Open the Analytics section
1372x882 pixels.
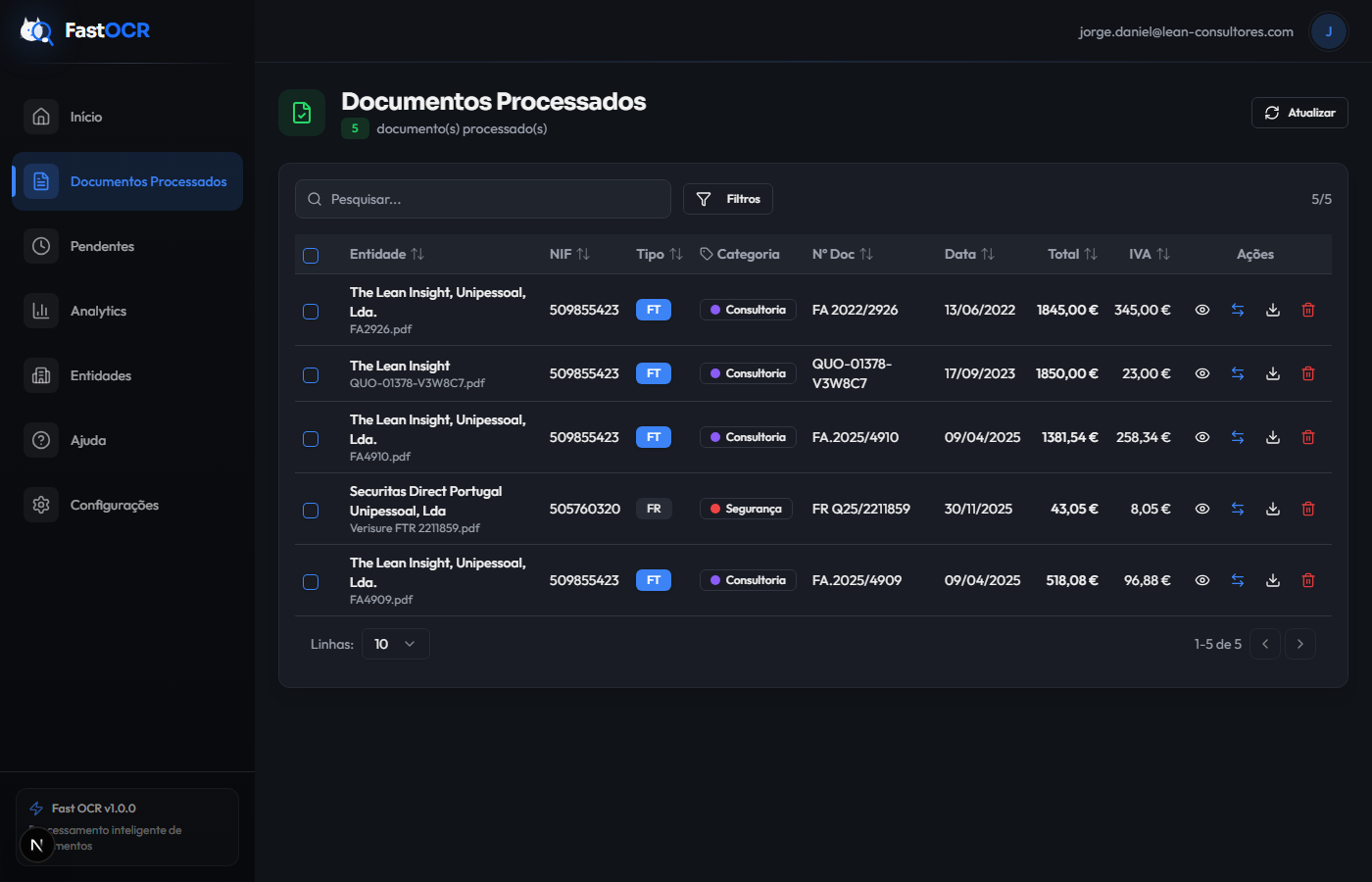(98, 311)
